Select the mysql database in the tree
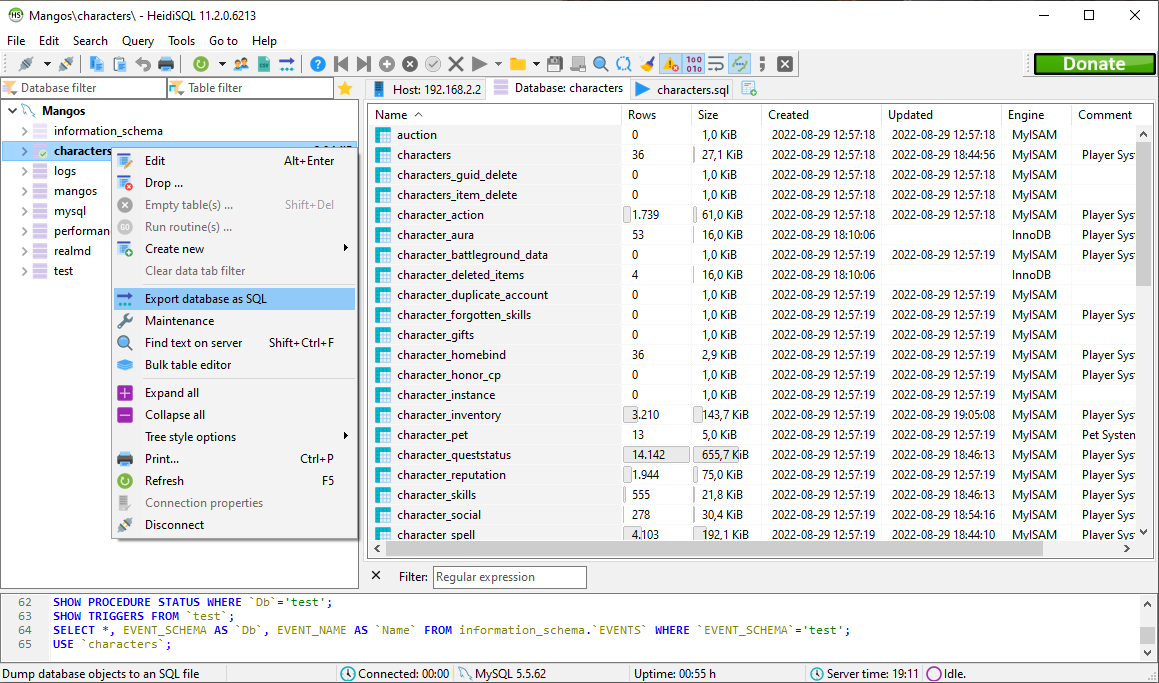Image resolution: width=1159 pixels, height=683 pixels. 70,211
